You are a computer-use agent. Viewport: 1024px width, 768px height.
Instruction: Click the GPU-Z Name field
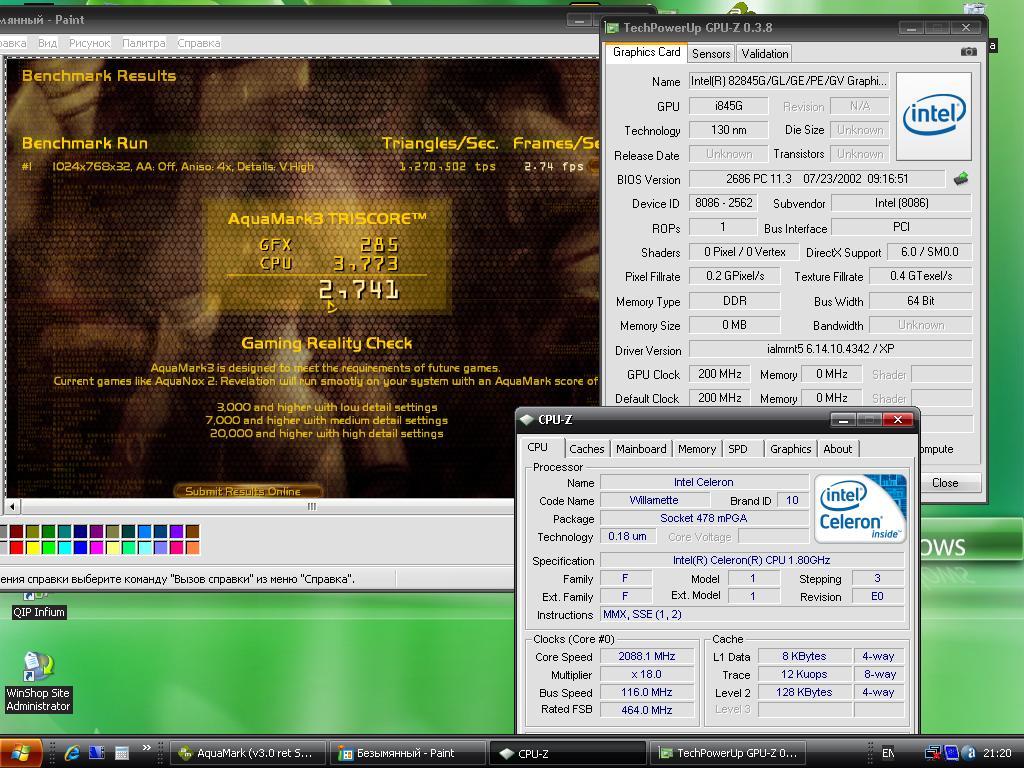789,81
